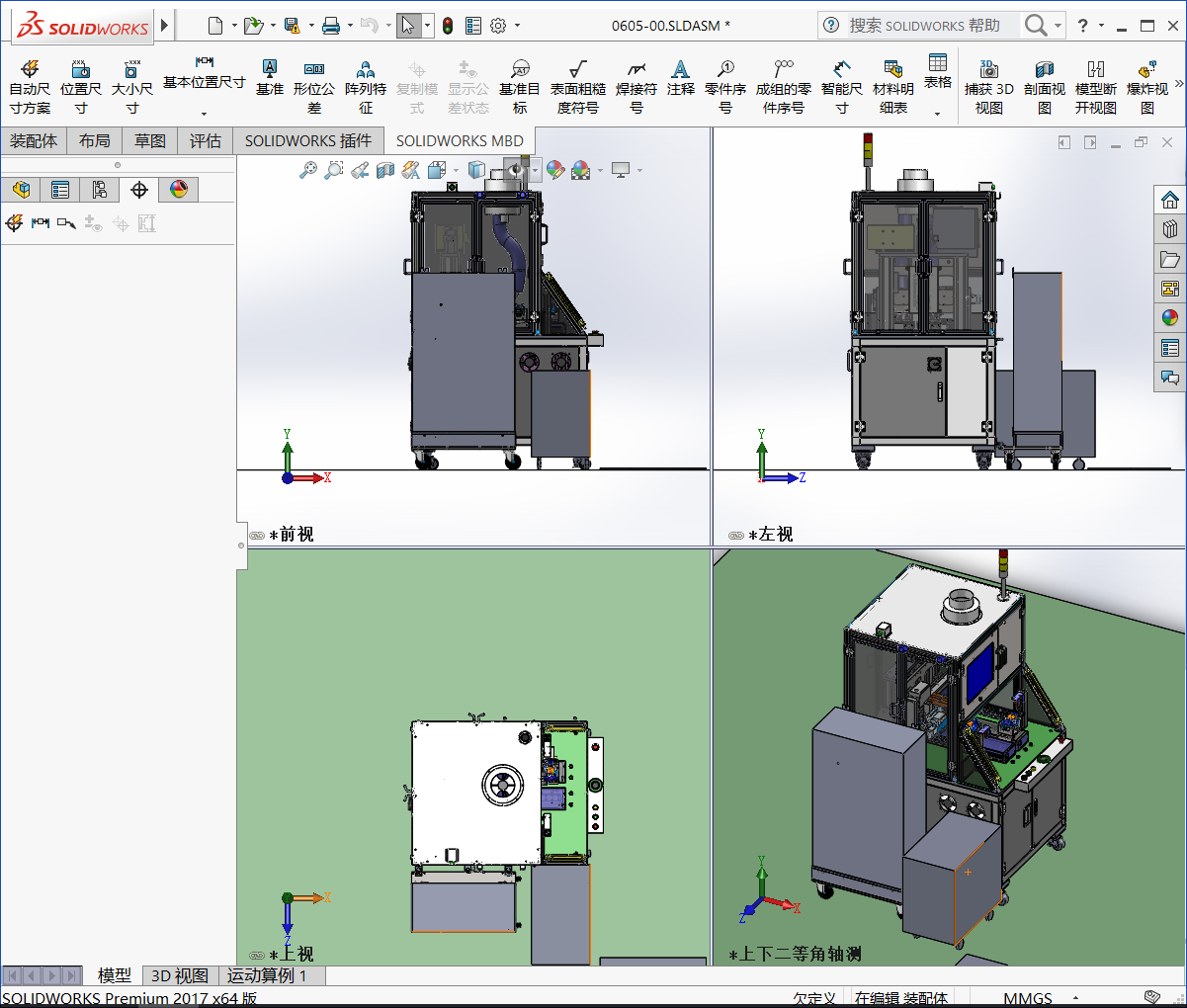
Task: Expand the Apply Scene dropdown arrow
Action: [x=599, y=170]
